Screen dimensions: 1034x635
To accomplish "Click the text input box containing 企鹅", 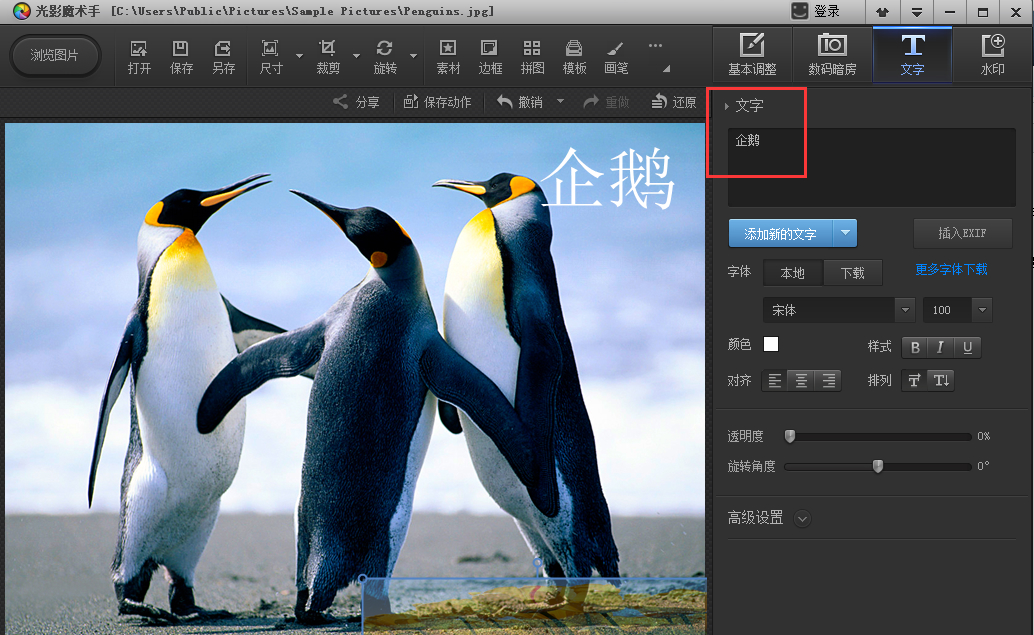I will [x=870, y=167].
